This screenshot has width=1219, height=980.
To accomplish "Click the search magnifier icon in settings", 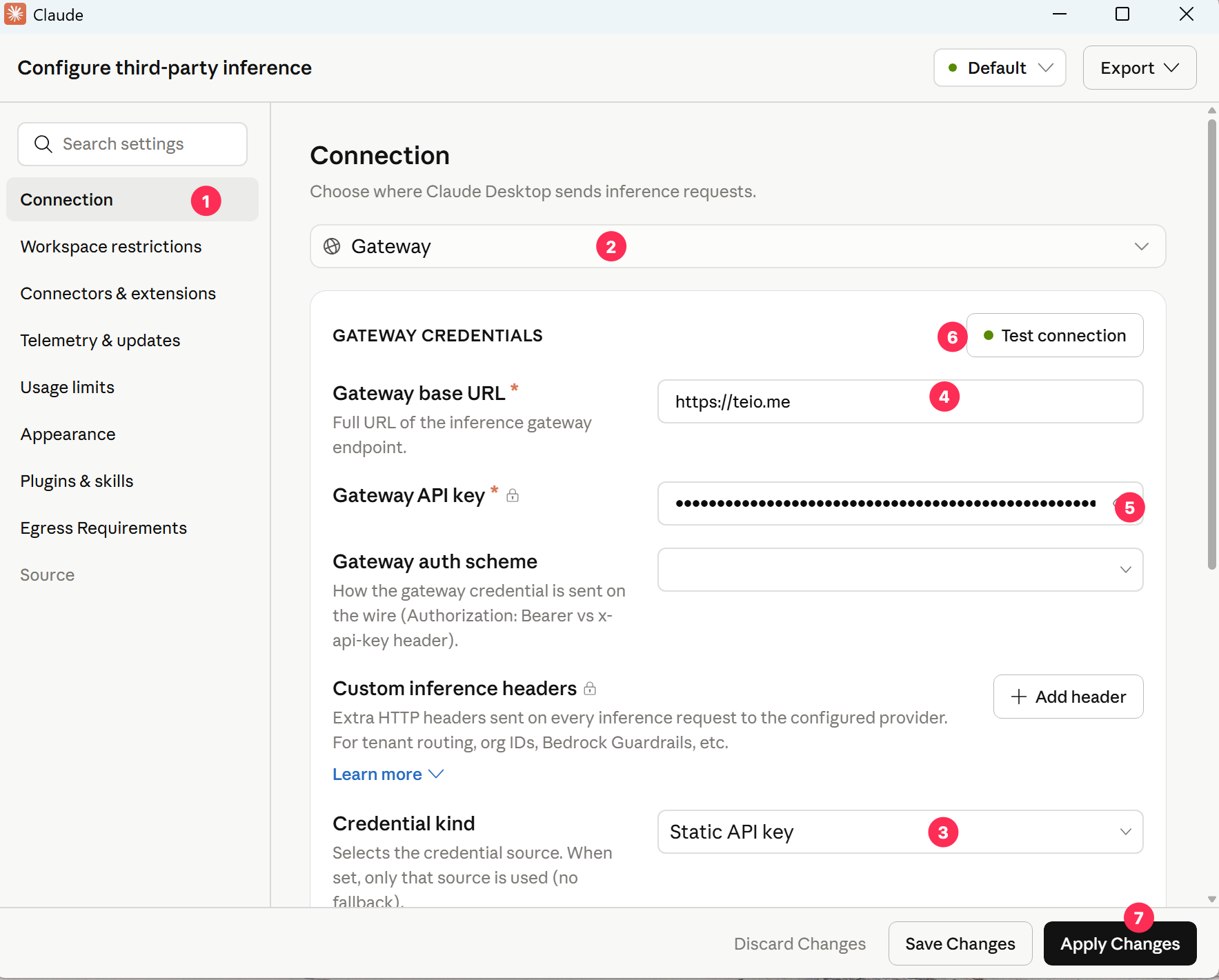I will coord(43,144).
